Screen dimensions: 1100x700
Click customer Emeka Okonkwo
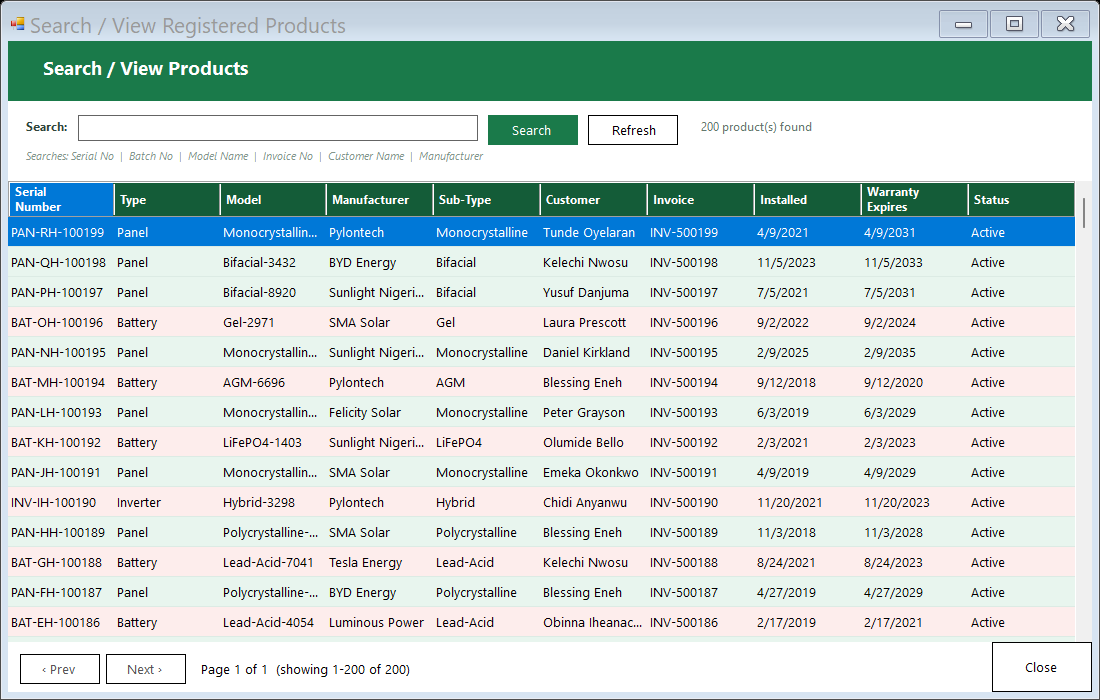[591, 473]
